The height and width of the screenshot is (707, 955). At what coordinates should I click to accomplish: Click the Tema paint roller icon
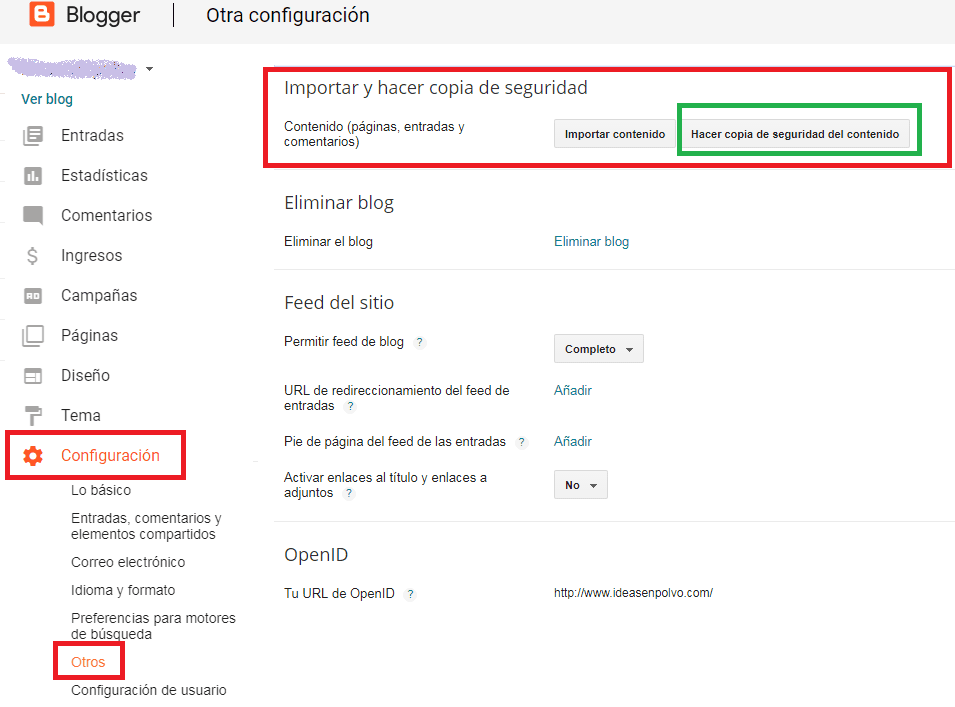33,415
